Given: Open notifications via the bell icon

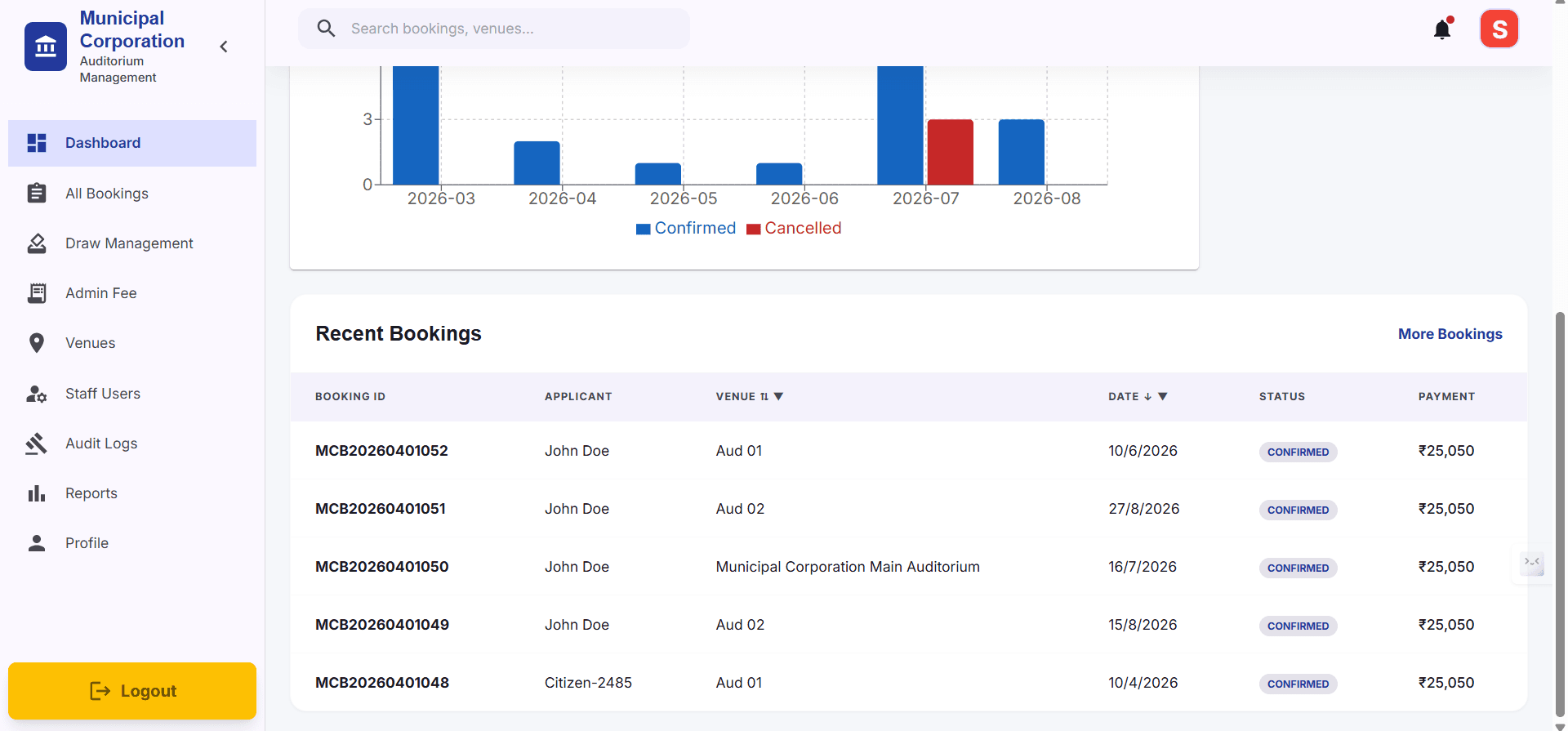Looking at the screenshot, I should [1443, 29].
